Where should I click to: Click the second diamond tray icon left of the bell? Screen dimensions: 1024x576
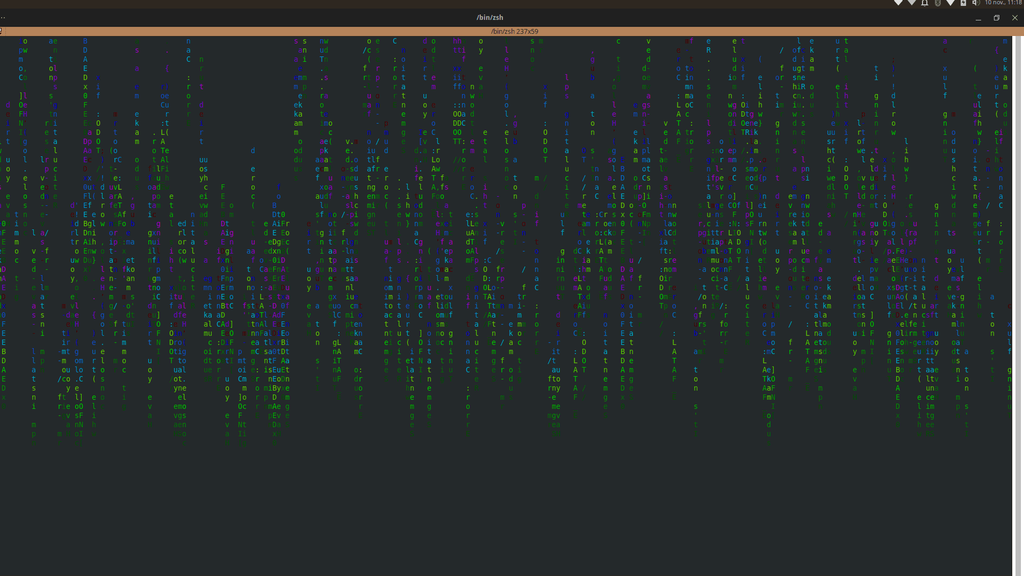(x=911, y=4)
